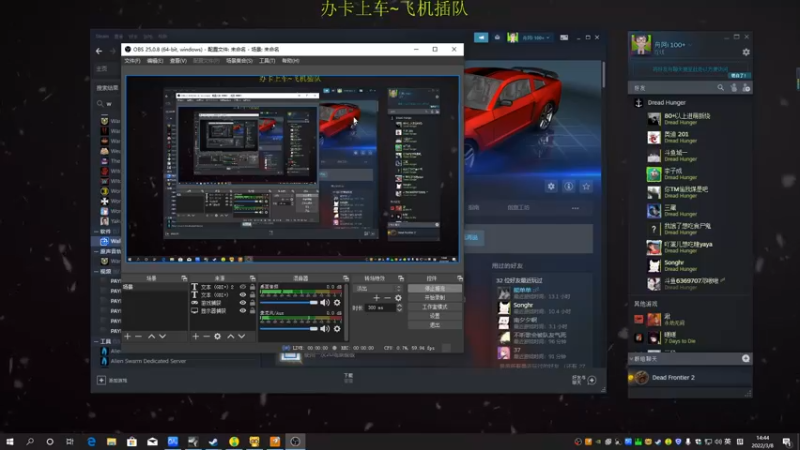
Task: Mute desktop audio in OBS mixer
Action: pyautogui.click(x=325, y=303)
